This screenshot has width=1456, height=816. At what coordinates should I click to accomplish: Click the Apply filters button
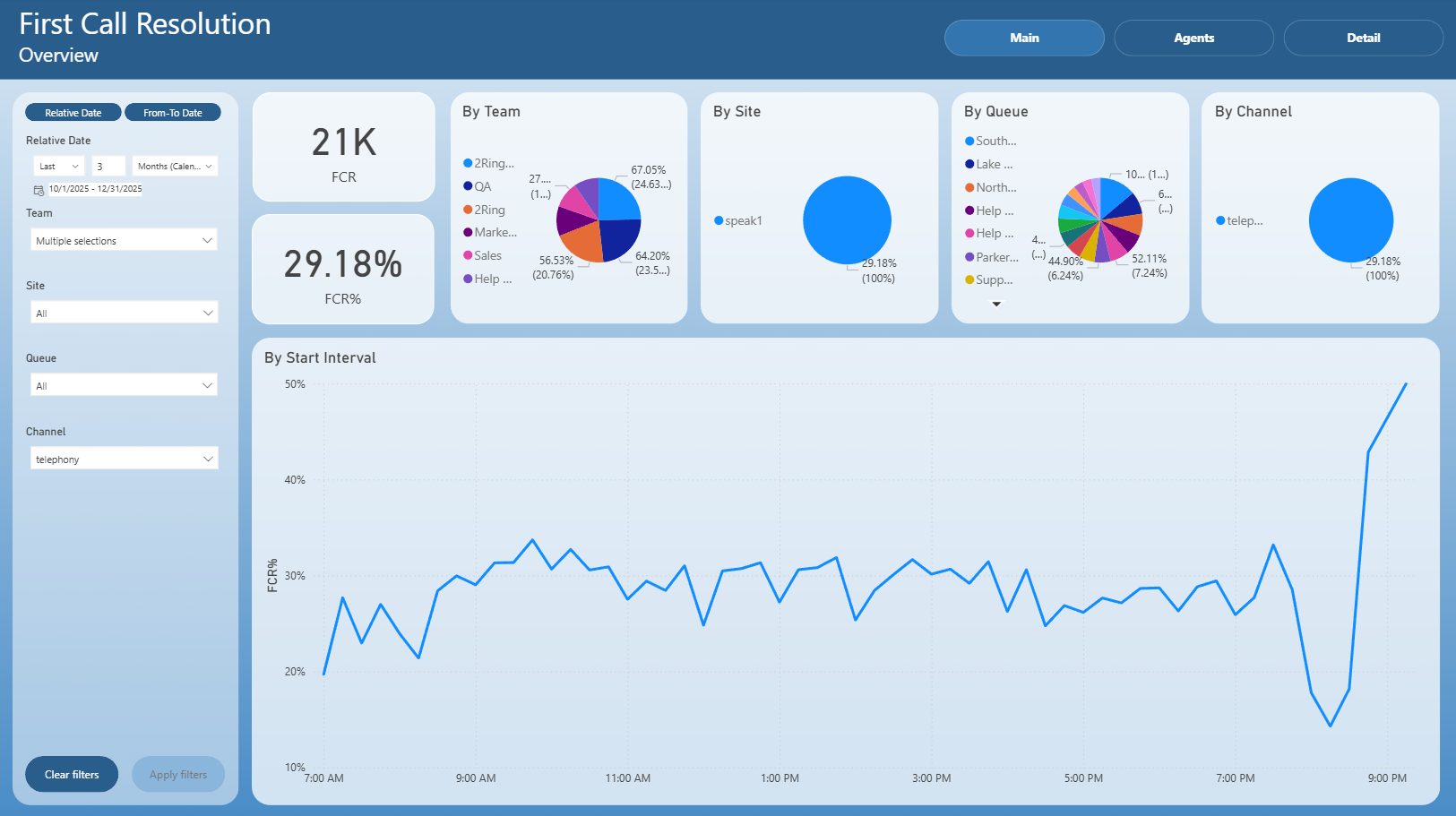coord(178,774)
